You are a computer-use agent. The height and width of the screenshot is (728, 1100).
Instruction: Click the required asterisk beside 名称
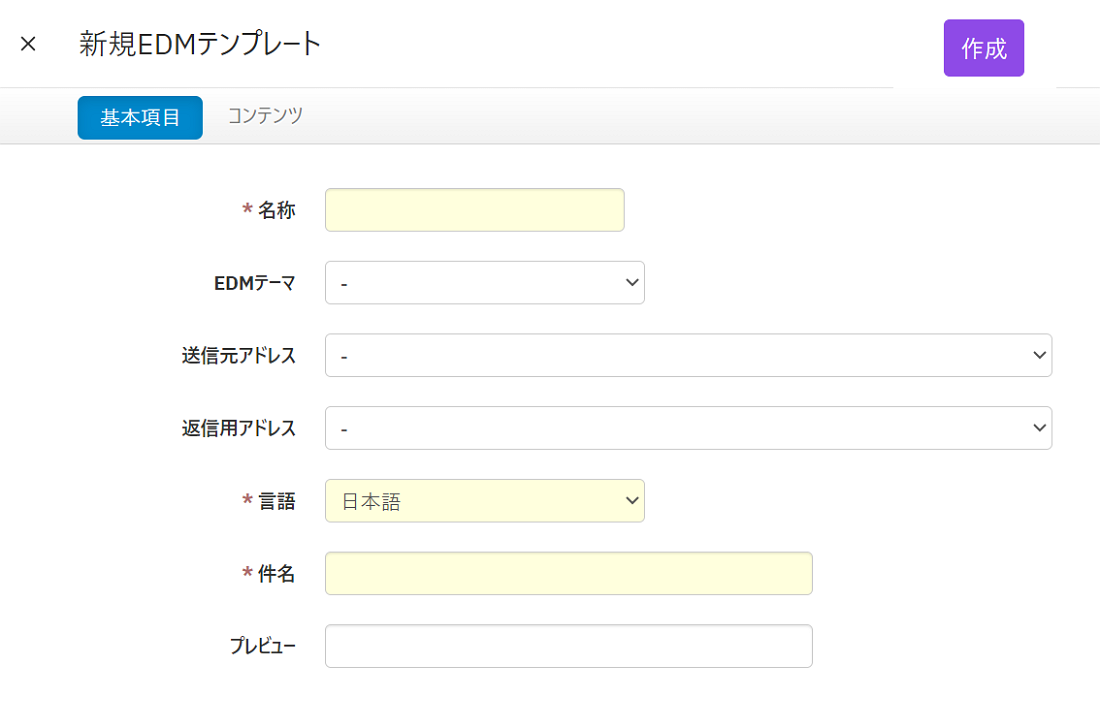(247, 211)
